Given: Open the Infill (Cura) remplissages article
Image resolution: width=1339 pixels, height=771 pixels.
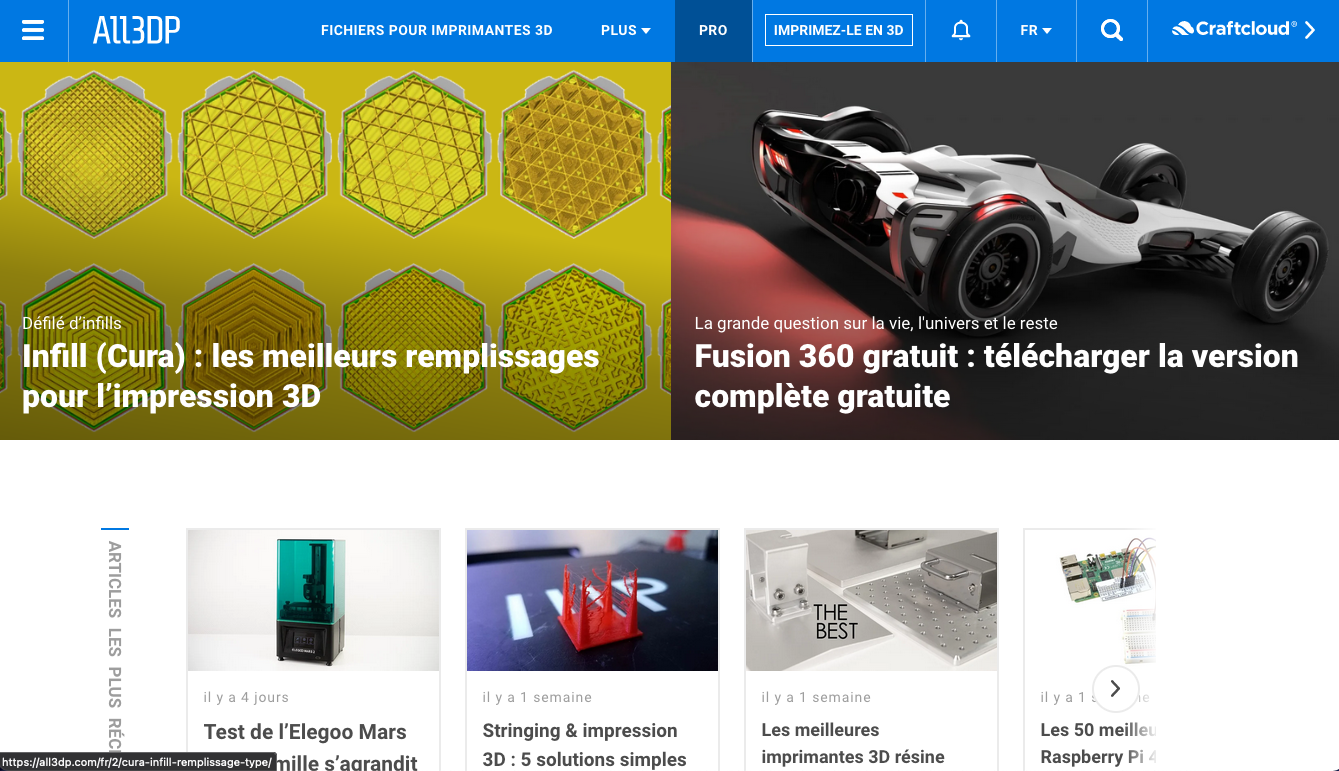Looking at the screenshot, I should tap(311, 376).
